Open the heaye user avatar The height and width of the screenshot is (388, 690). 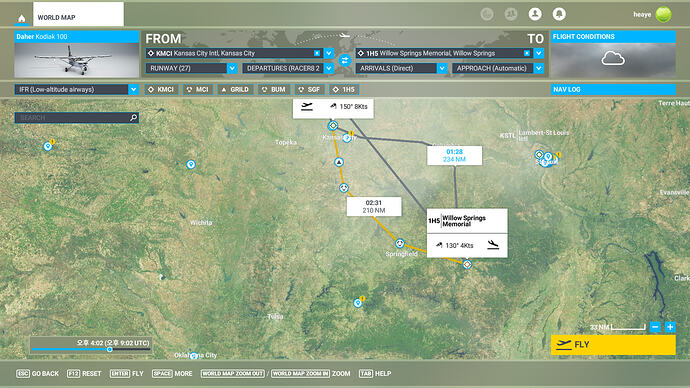click(x=663, y=15)
